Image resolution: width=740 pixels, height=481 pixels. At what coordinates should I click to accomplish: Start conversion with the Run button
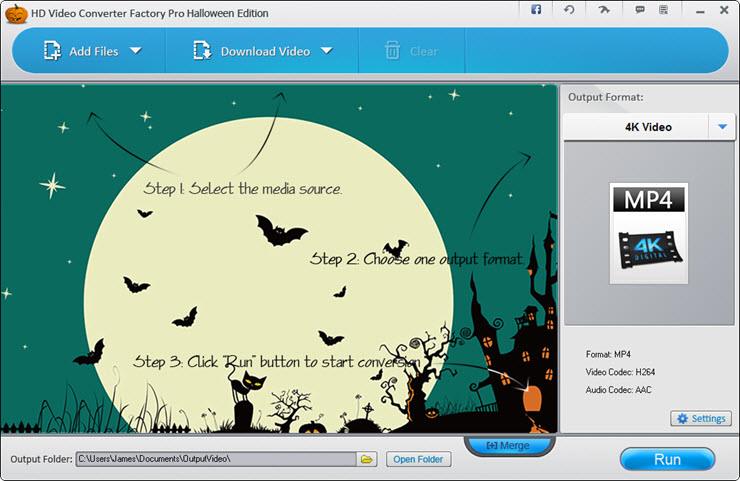[667, 459]
